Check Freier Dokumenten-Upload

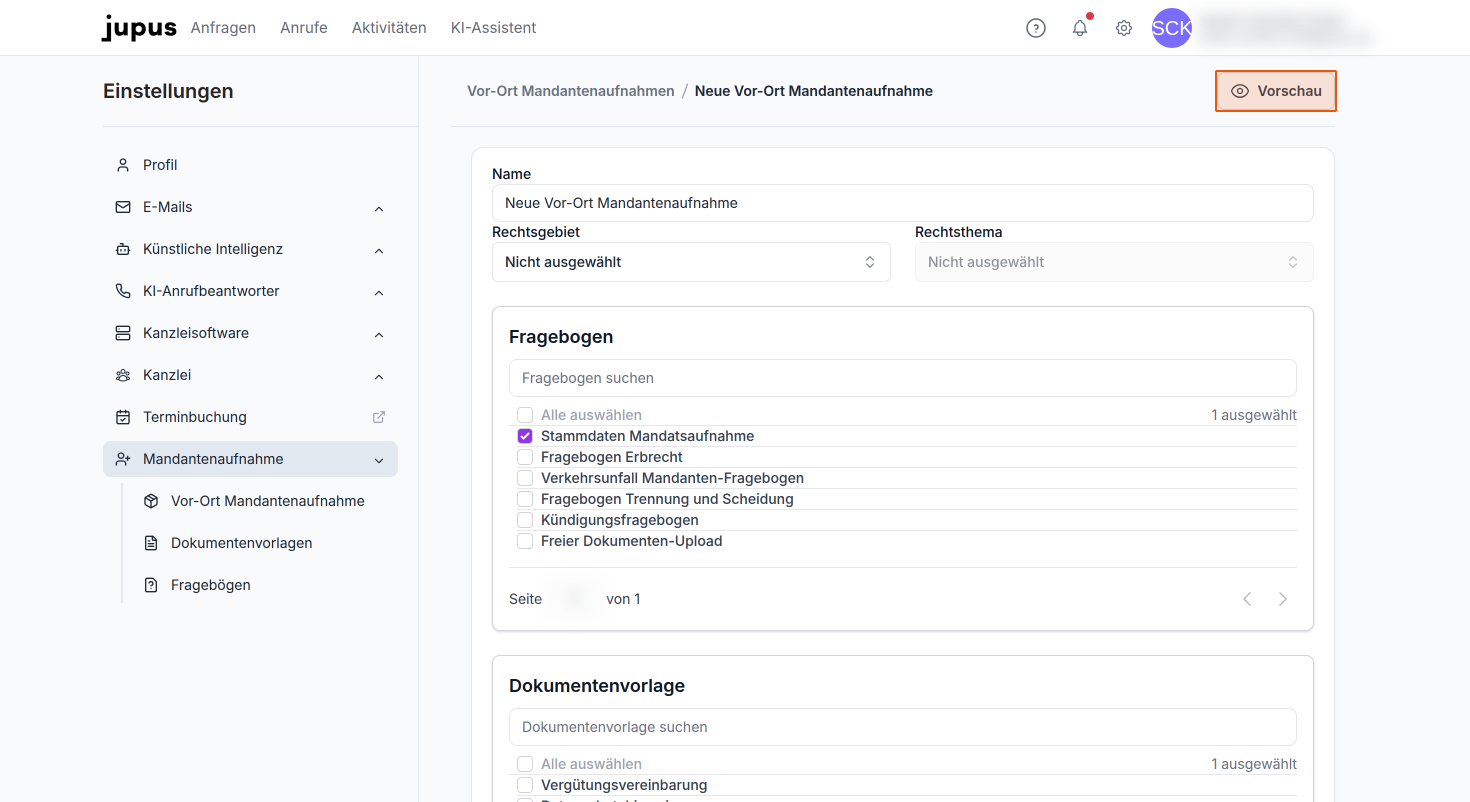525,541
